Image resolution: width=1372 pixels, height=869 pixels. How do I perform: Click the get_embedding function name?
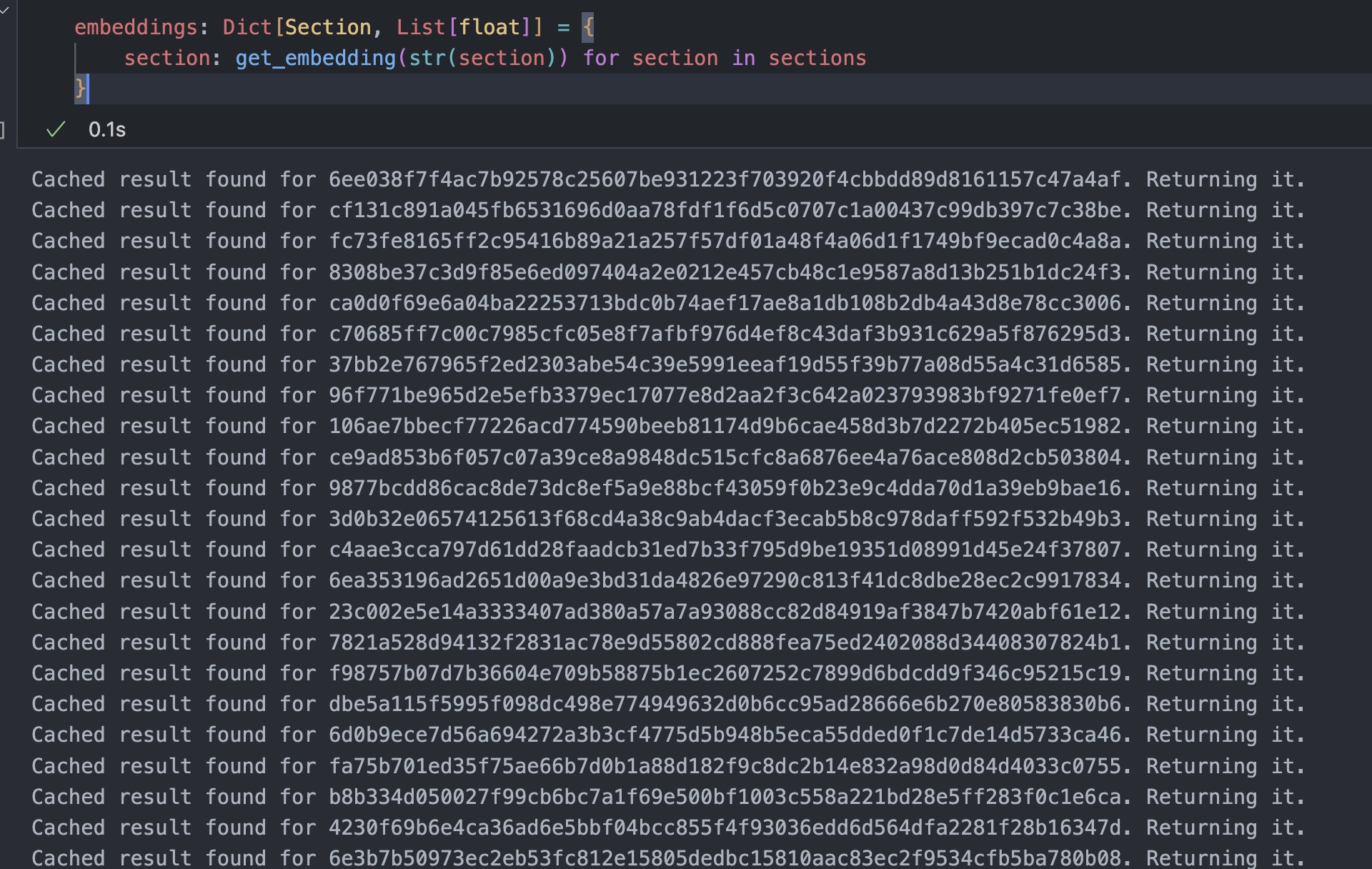click(x=315, y=58)
